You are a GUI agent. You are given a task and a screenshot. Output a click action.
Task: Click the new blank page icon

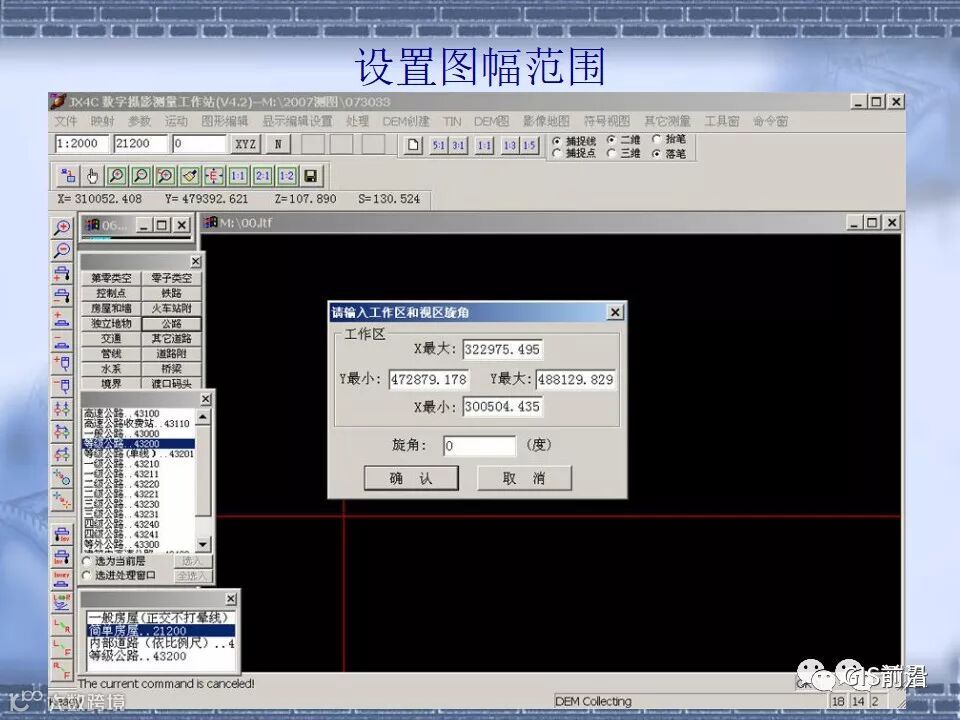pos(413,145)
